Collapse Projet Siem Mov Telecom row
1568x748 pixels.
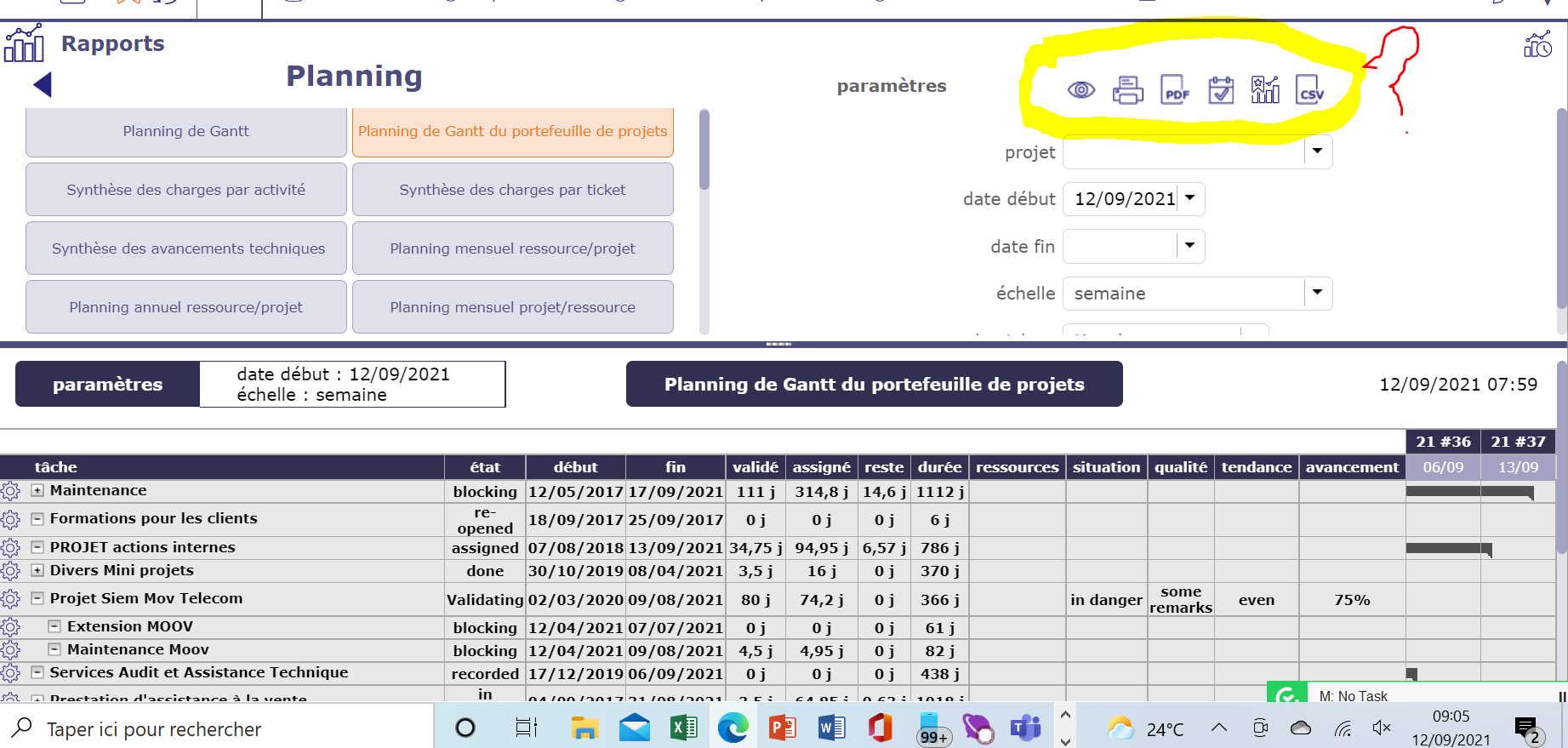coord(37,598)
